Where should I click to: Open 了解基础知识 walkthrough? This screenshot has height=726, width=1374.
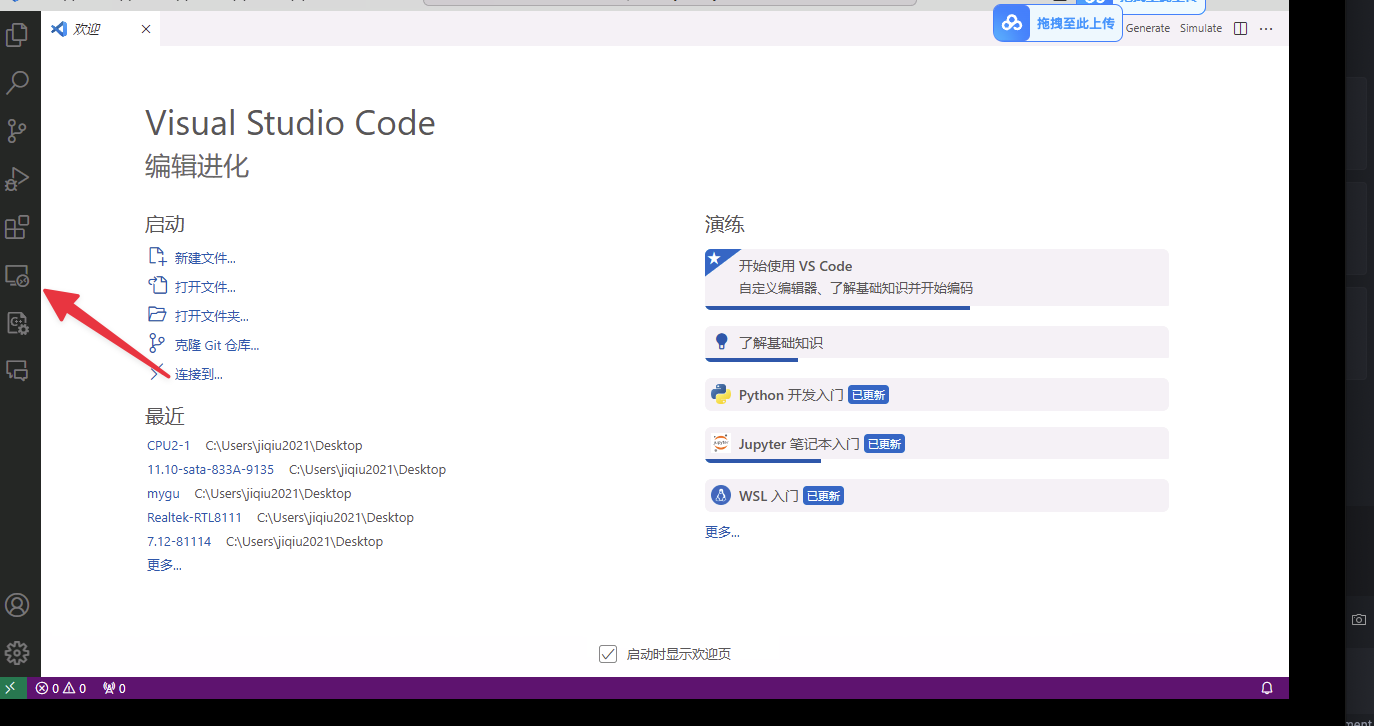click(x=937, y=342)
